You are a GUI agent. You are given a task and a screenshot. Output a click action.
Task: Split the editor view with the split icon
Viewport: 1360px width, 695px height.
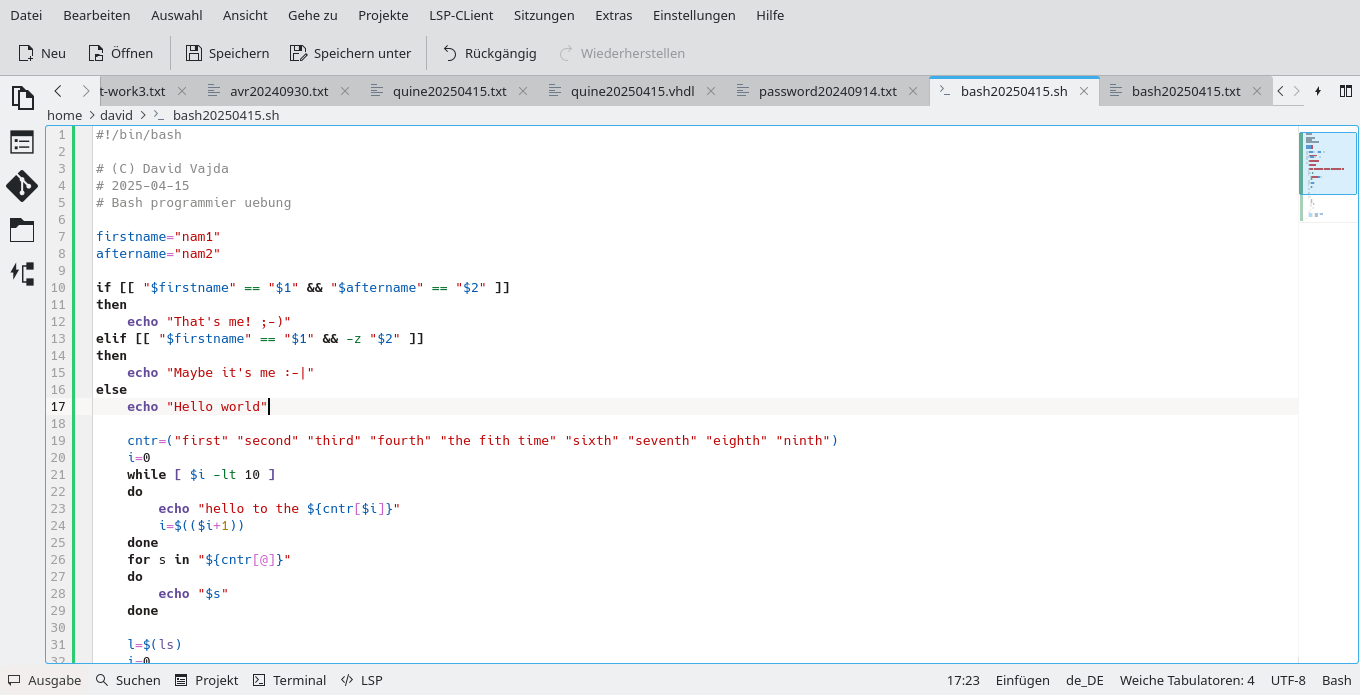(1345, 90)
